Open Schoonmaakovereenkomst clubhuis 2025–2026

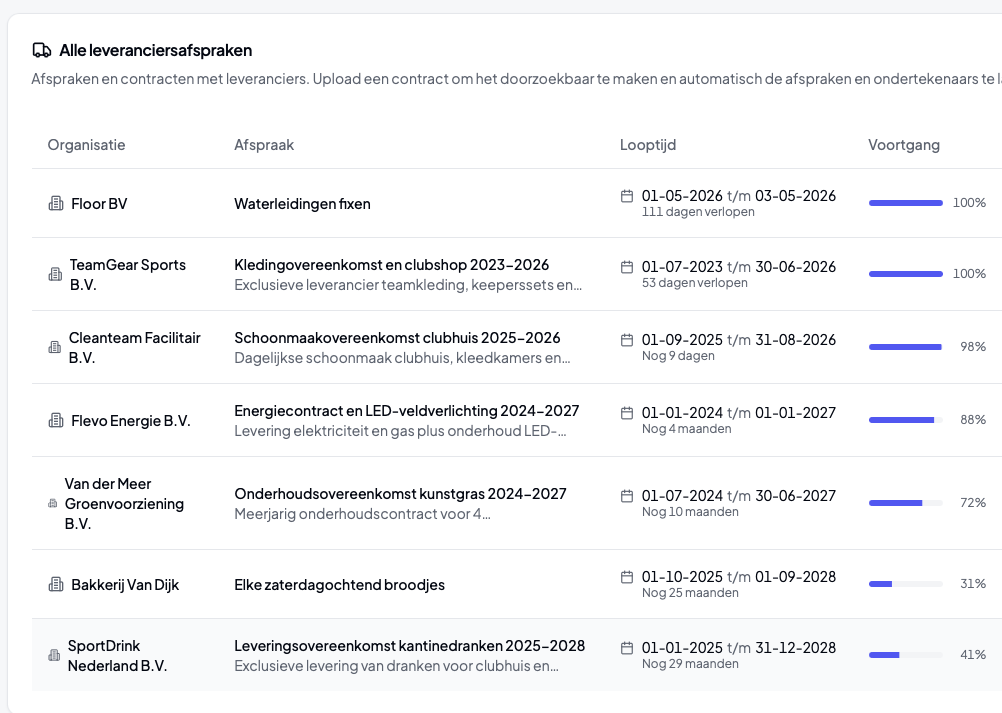tap(397, 337)
